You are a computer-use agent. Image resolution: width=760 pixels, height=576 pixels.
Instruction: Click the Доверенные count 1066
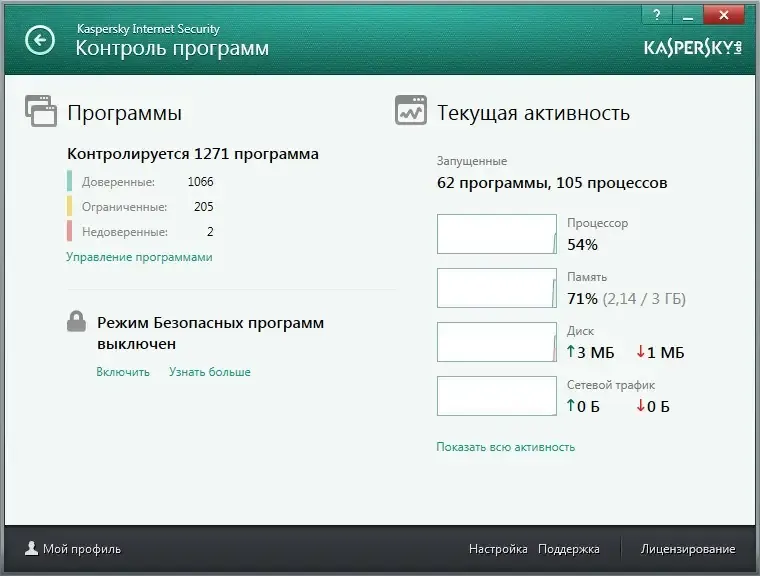pyautogui.click(x=200, y=182)
